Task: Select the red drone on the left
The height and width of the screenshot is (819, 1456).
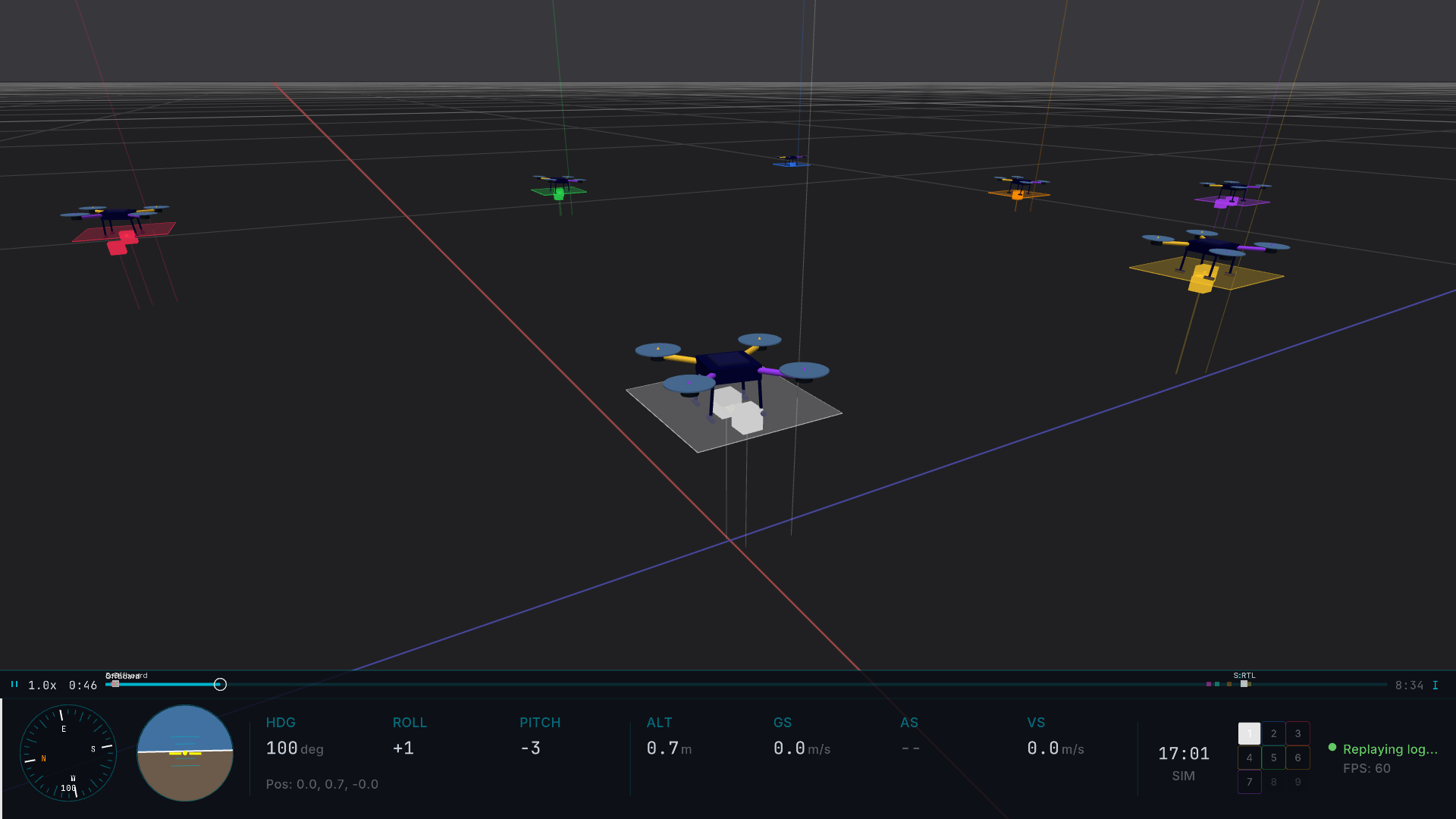Action: coord(115,216)
